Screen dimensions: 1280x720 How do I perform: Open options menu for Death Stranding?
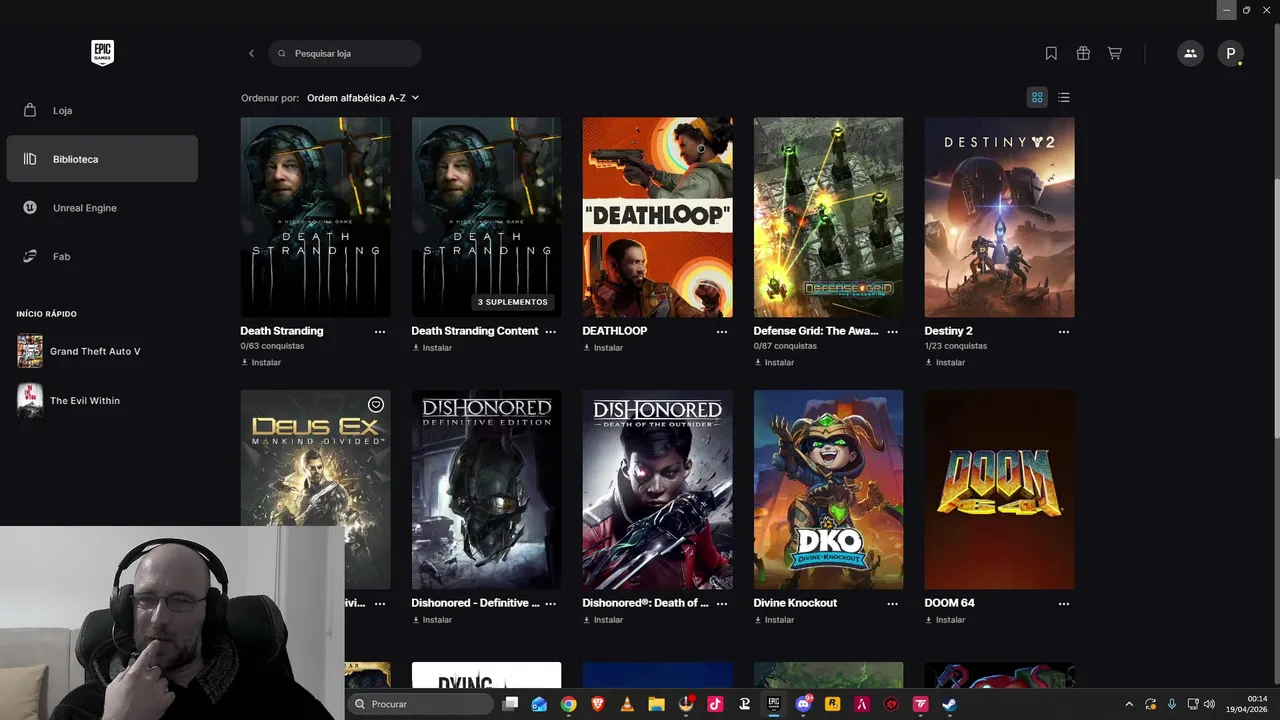[380, 331]
